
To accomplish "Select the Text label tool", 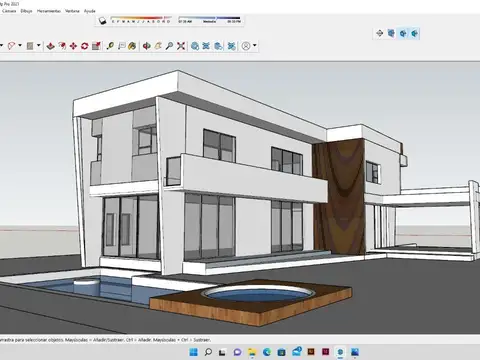I will [x=121, y=46].
